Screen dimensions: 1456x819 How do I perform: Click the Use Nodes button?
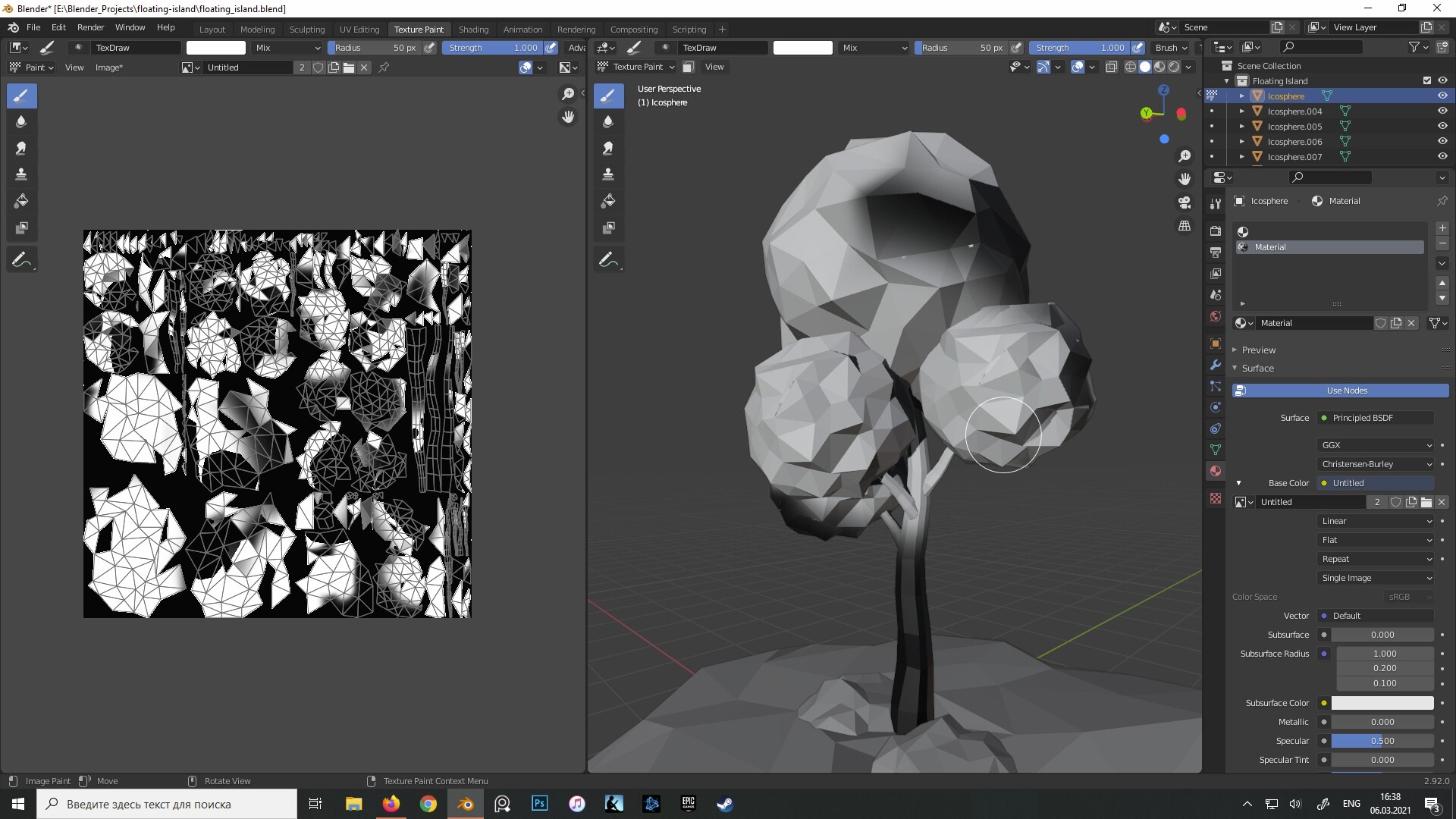(1340, 391)
